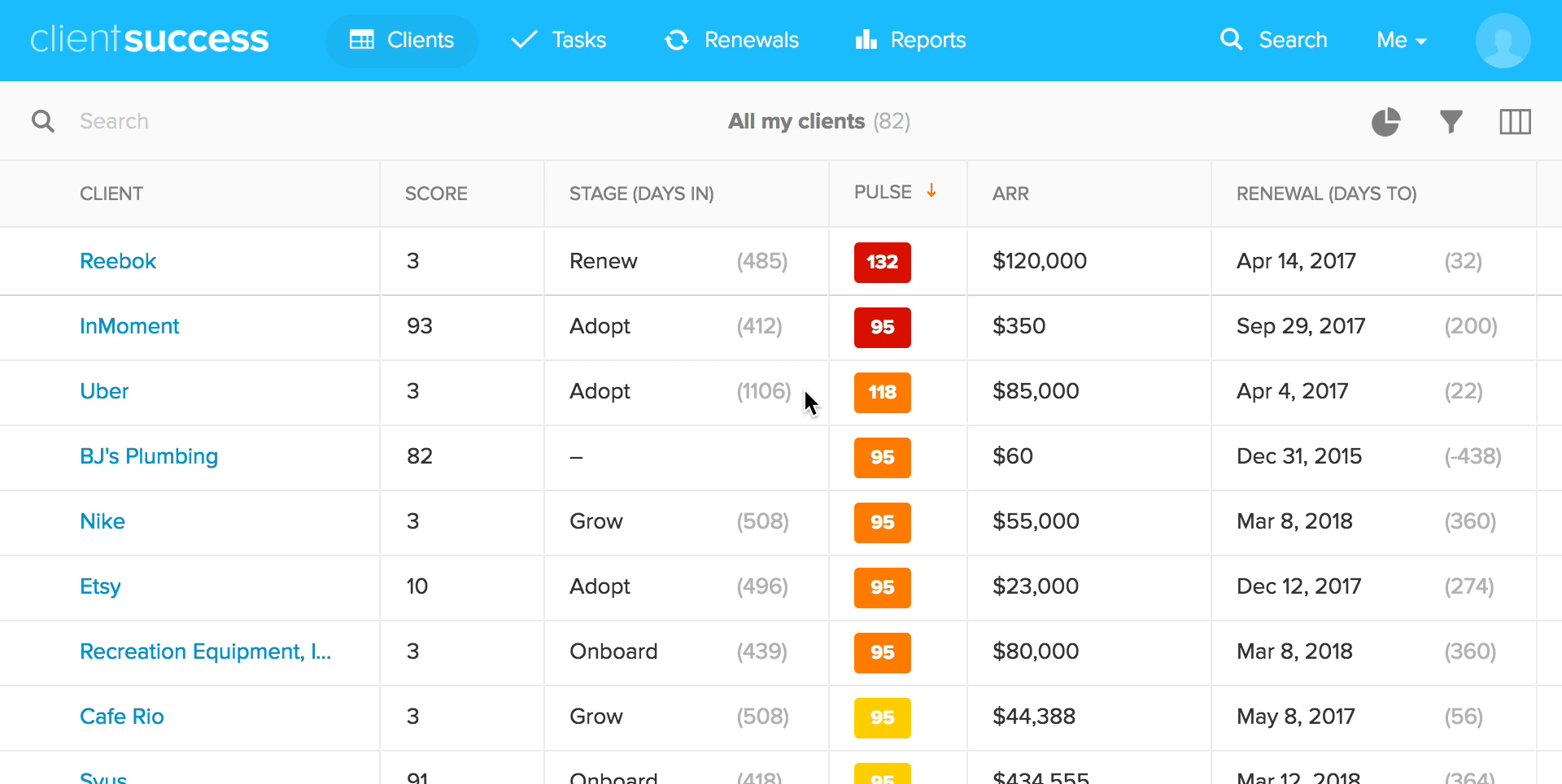Sort by ARR column header
The width and height of the screenshot is (1562, 784).
[x=1010, y=194]
